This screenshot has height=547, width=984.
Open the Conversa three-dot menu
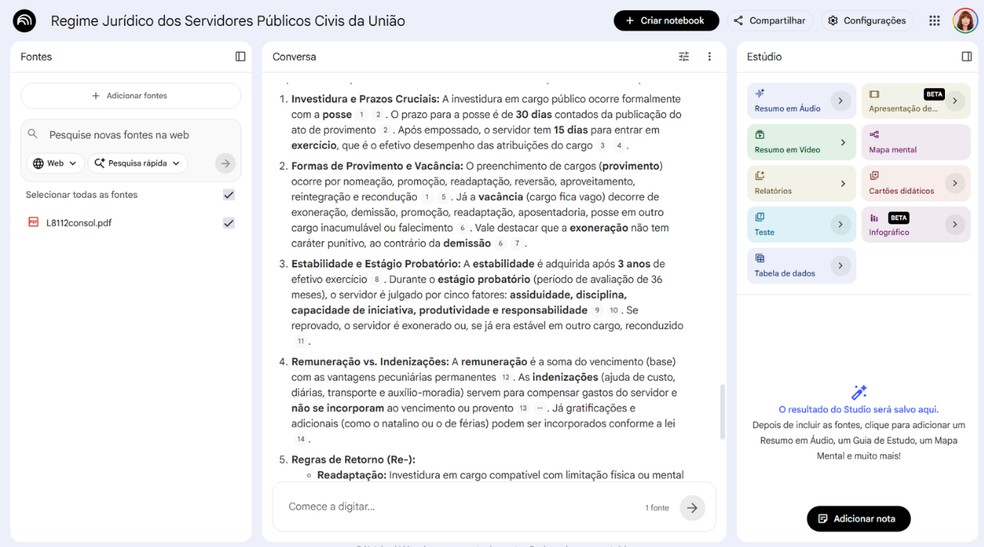pos(709,56)
